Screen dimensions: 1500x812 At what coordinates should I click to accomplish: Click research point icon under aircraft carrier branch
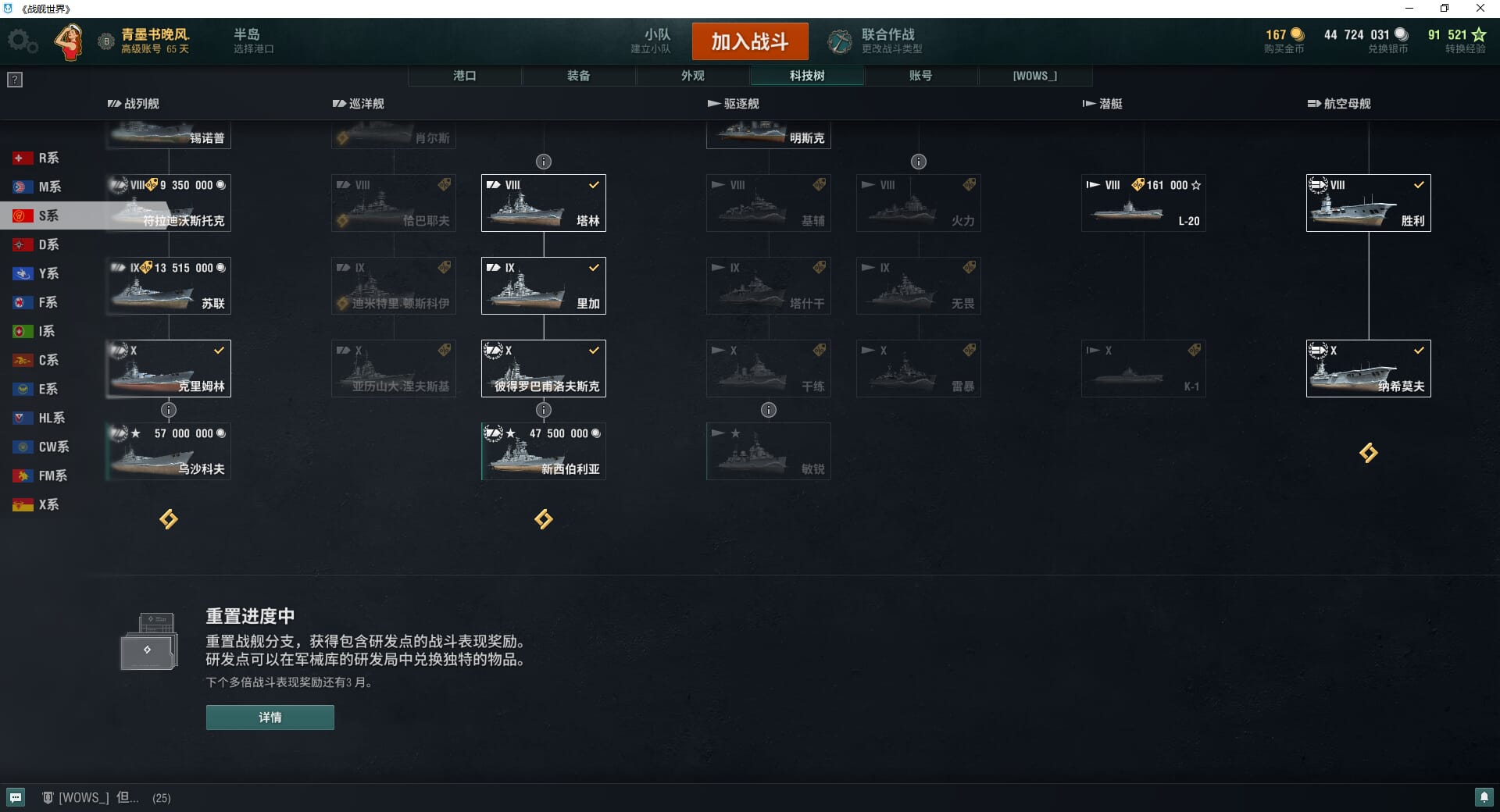coord(1369,453)
